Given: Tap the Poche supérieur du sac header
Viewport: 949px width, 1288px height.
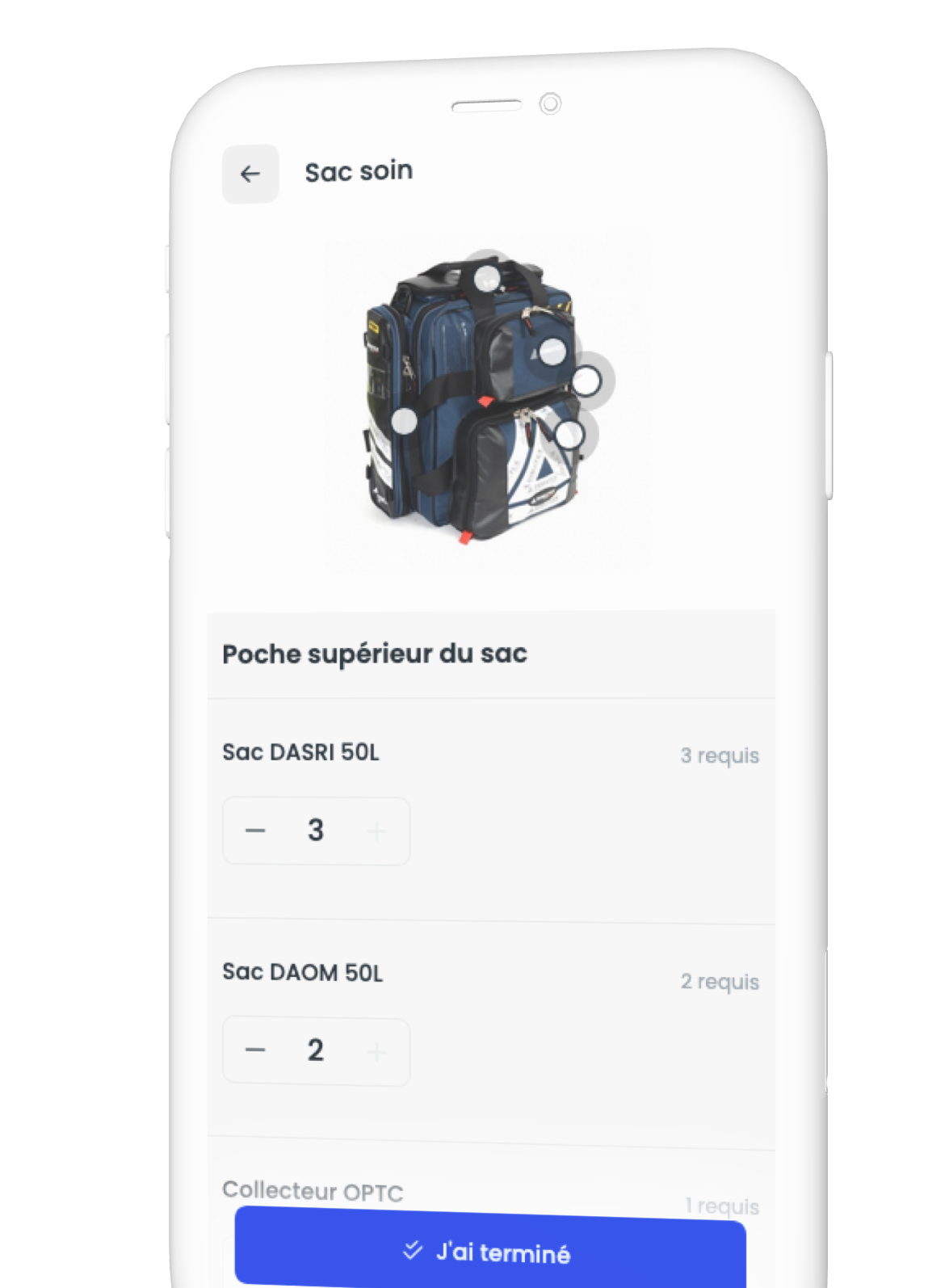Looking at the screenshot, I should tap(491, 653).
